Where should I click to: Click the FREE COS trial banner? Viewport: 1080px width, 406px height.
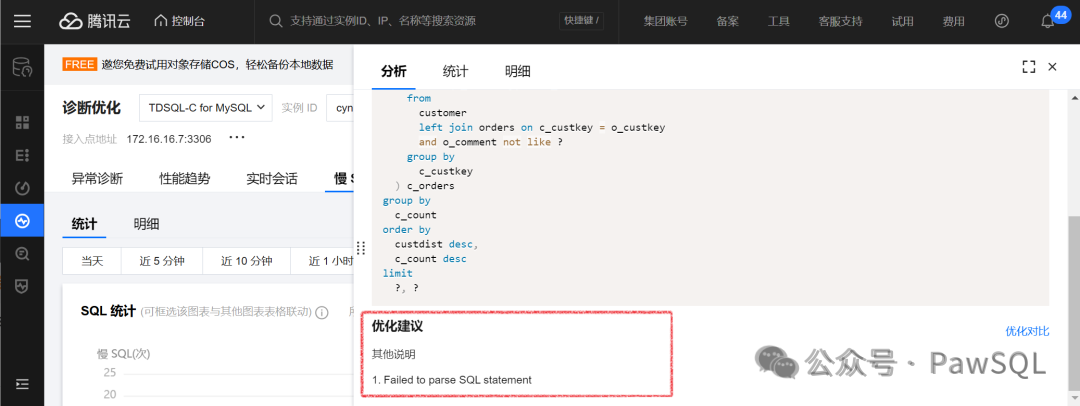tap(198, 64)
